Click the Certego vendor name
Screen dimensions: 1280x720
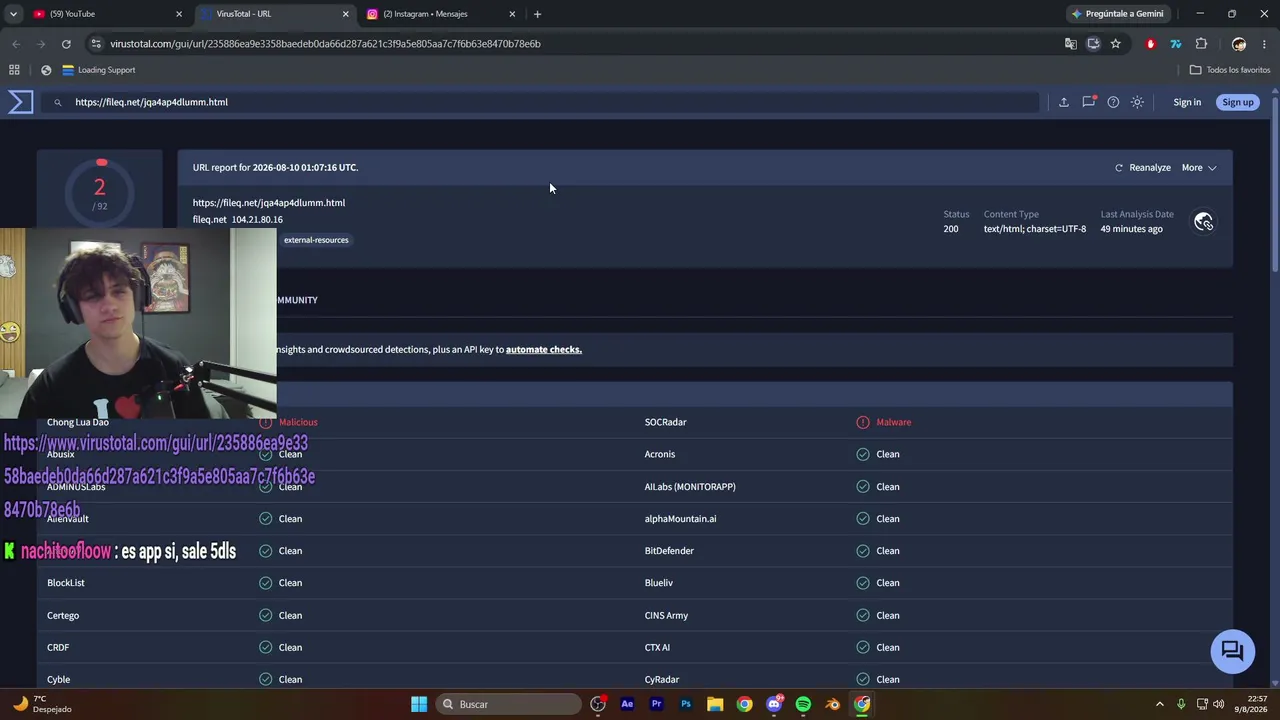click(63, 616)
